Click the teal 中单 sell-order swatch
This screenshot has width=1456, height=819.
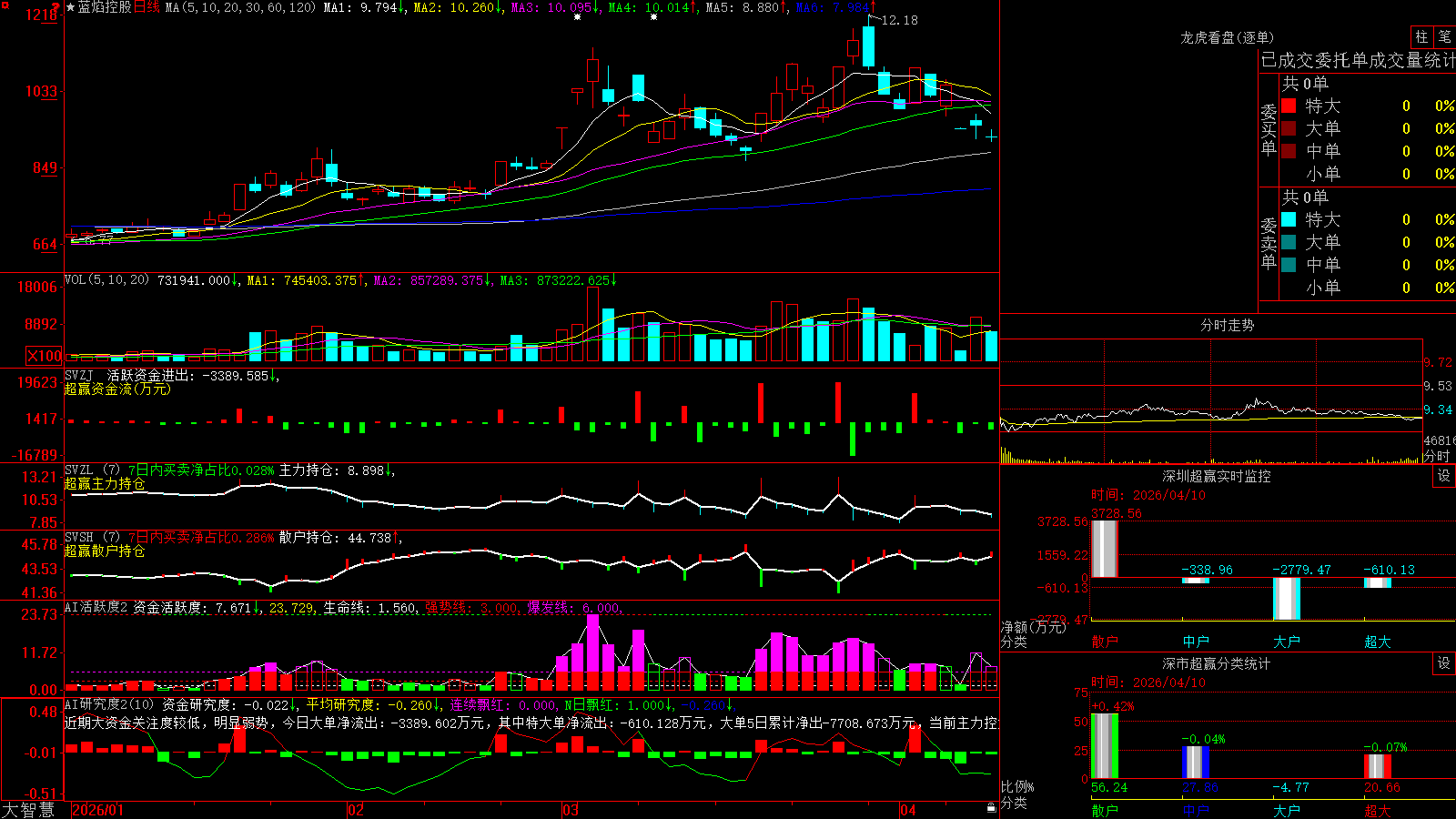click(x=1289, y=264)
